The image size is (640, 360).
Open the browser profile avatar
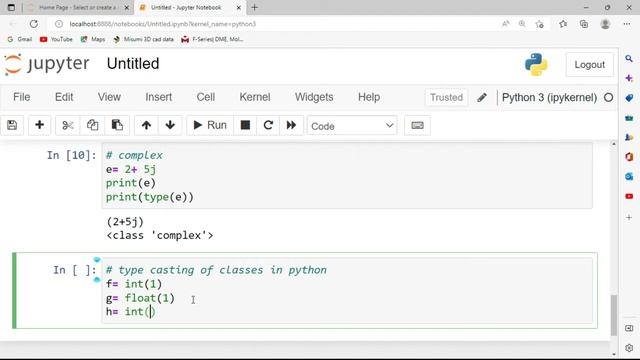(x=605, y=24)
